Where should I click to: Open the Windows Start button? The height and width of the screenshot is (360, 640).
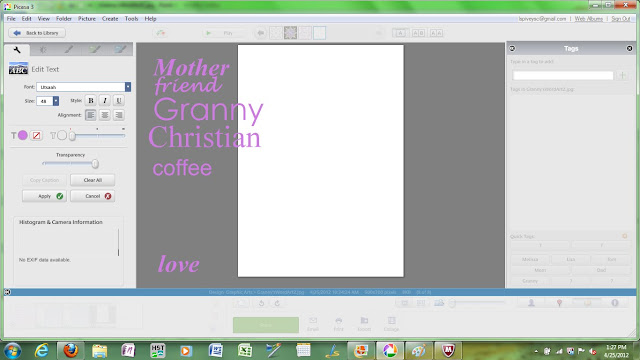click(x=12, y=351)
